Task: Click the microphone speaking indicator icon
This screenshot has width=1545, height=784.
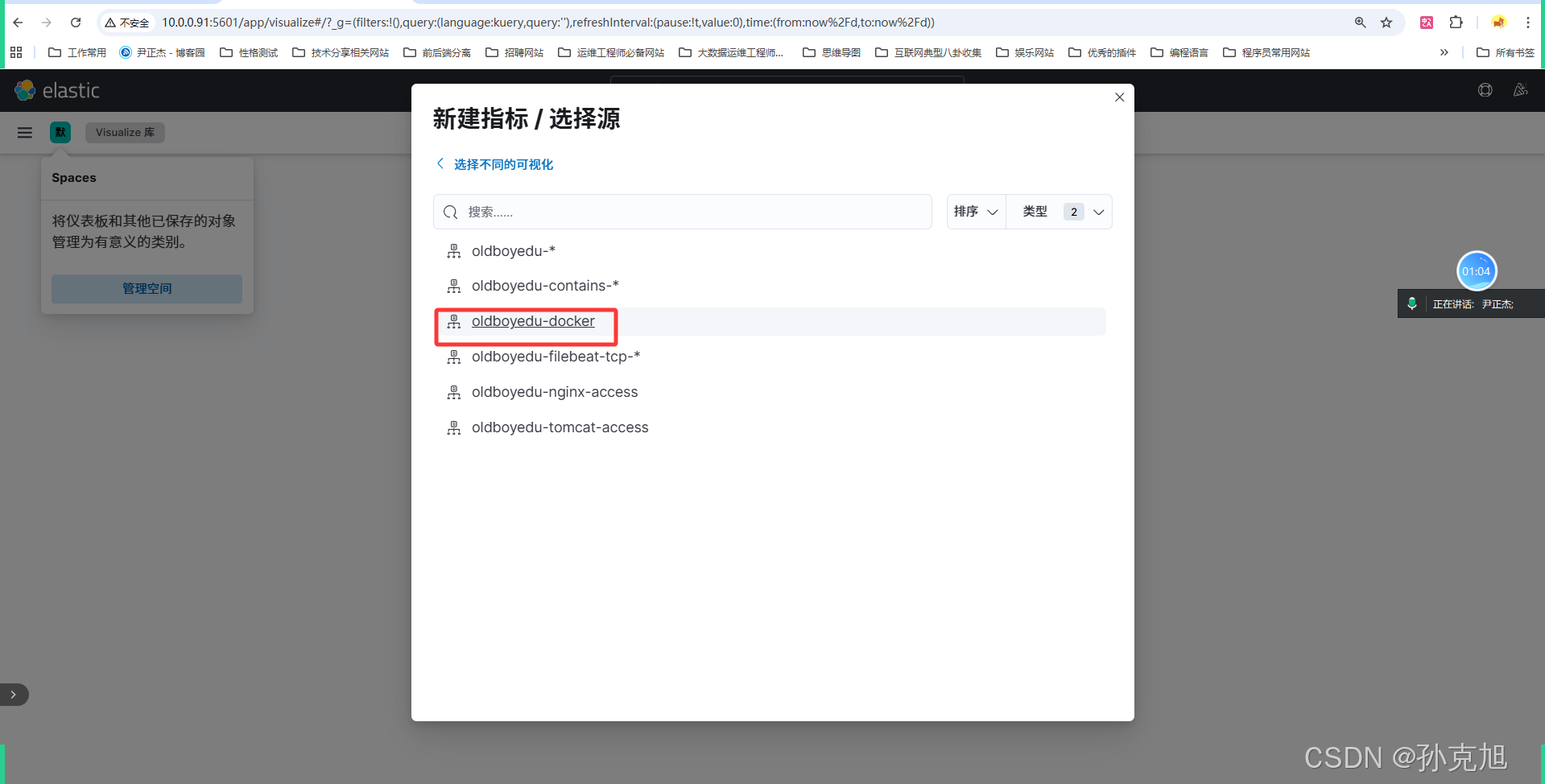Action: click(1412, 303)
